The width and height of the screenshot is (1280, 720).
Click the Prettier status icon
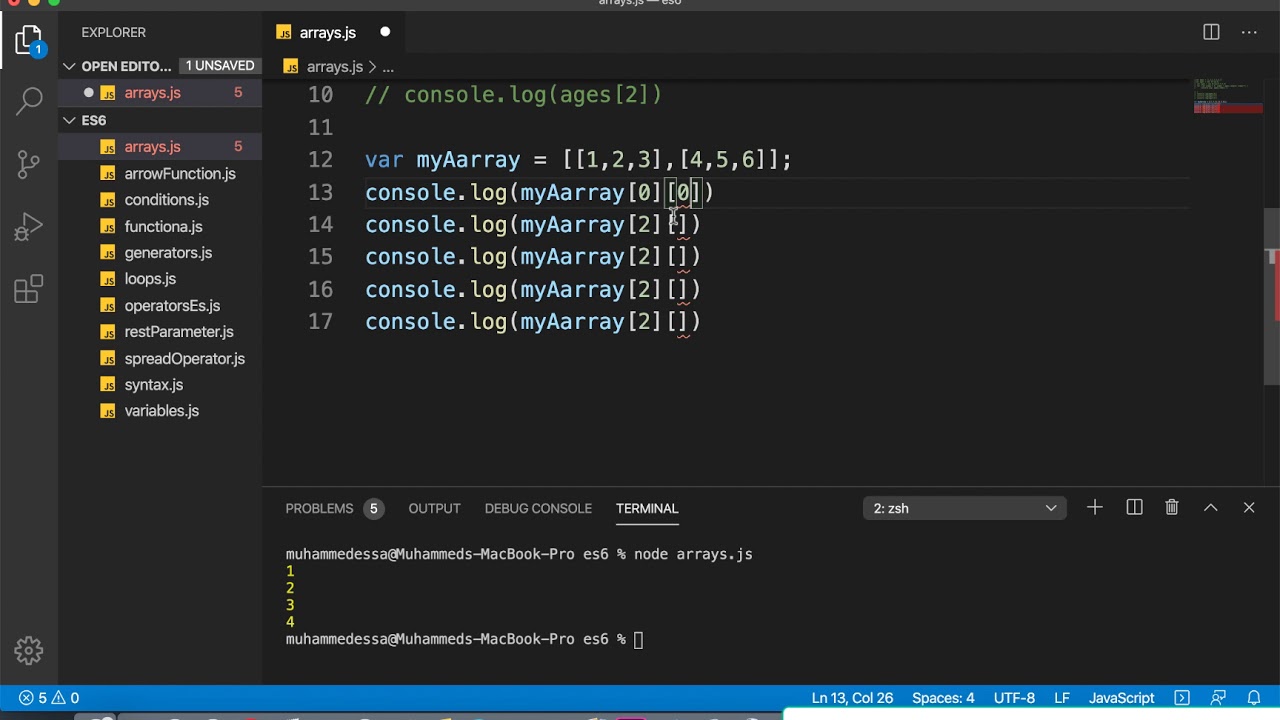click(x=1182, y=698)
